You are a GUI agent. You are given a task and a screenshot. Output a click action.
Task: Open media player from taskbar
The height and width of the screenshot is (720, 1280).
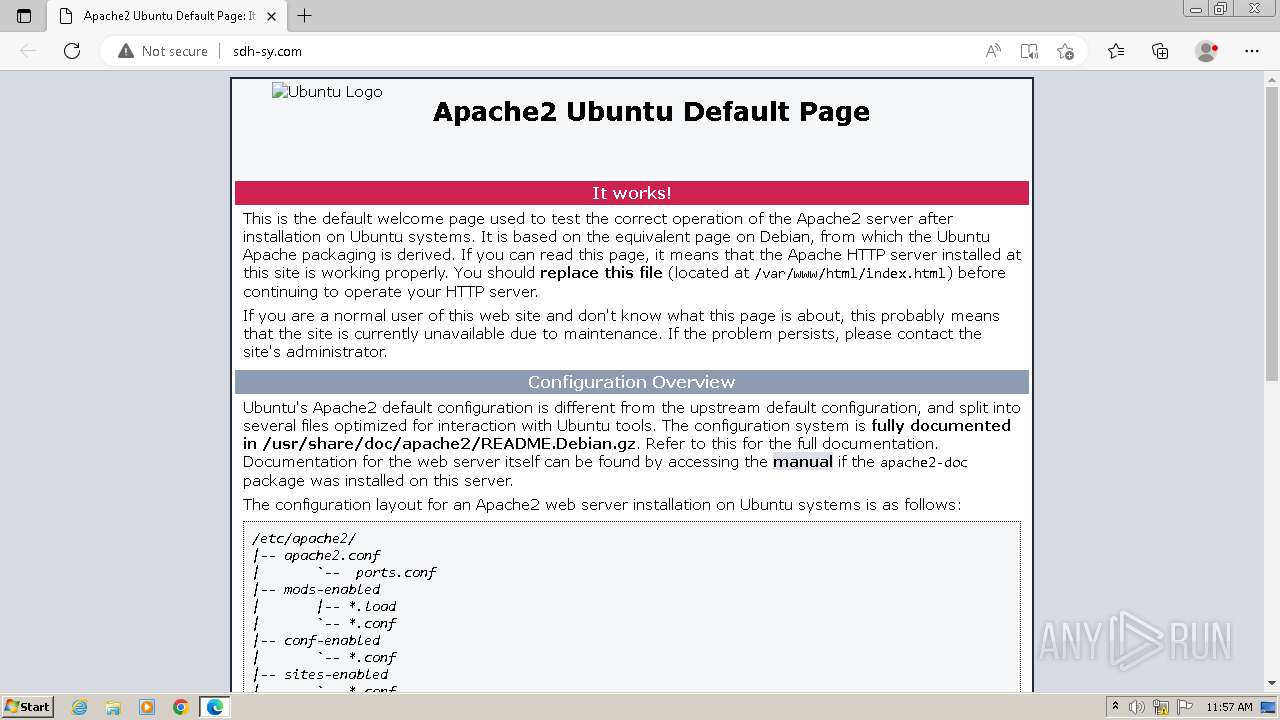tap(147, 707)
